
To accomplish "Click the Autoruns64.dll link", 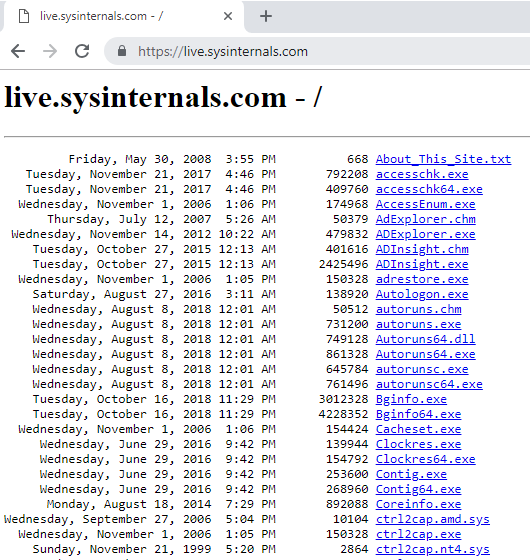I will 425,339.
